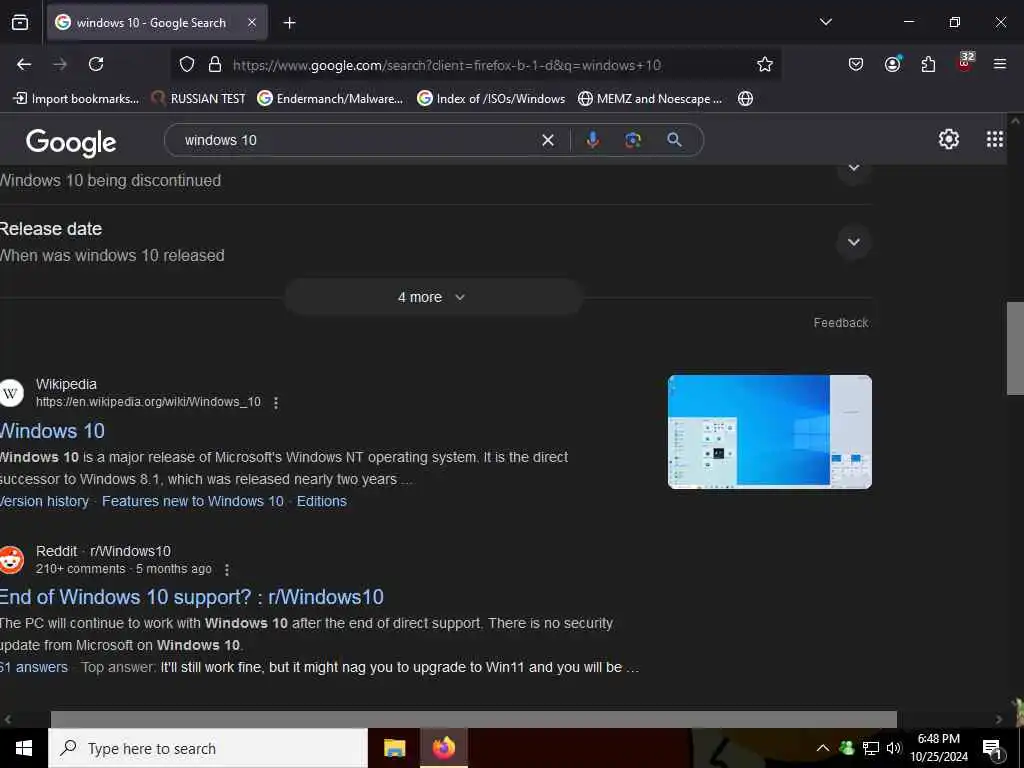This screenshot has width=1024, height=768.
Task: Open a new browser tab
Action: pos(289,23)
